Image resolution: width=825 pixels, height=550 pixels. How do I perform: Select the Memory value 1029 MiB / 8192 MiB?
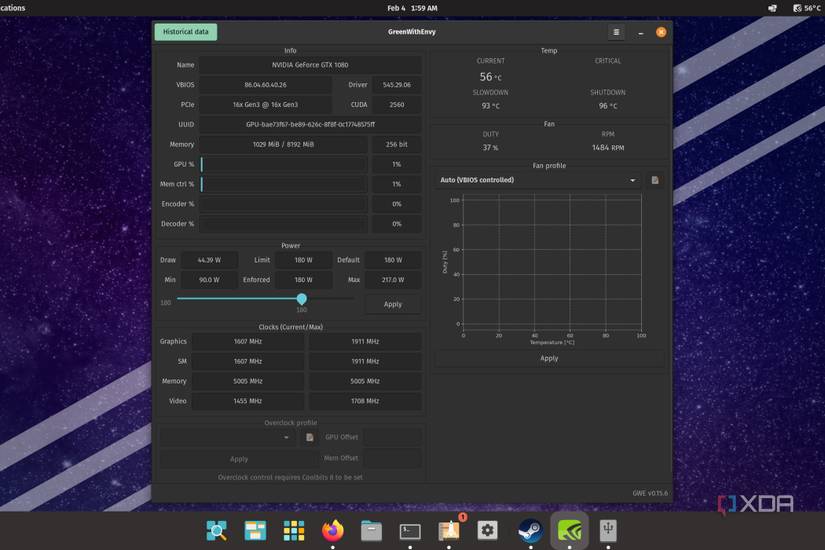coord(283,144)
